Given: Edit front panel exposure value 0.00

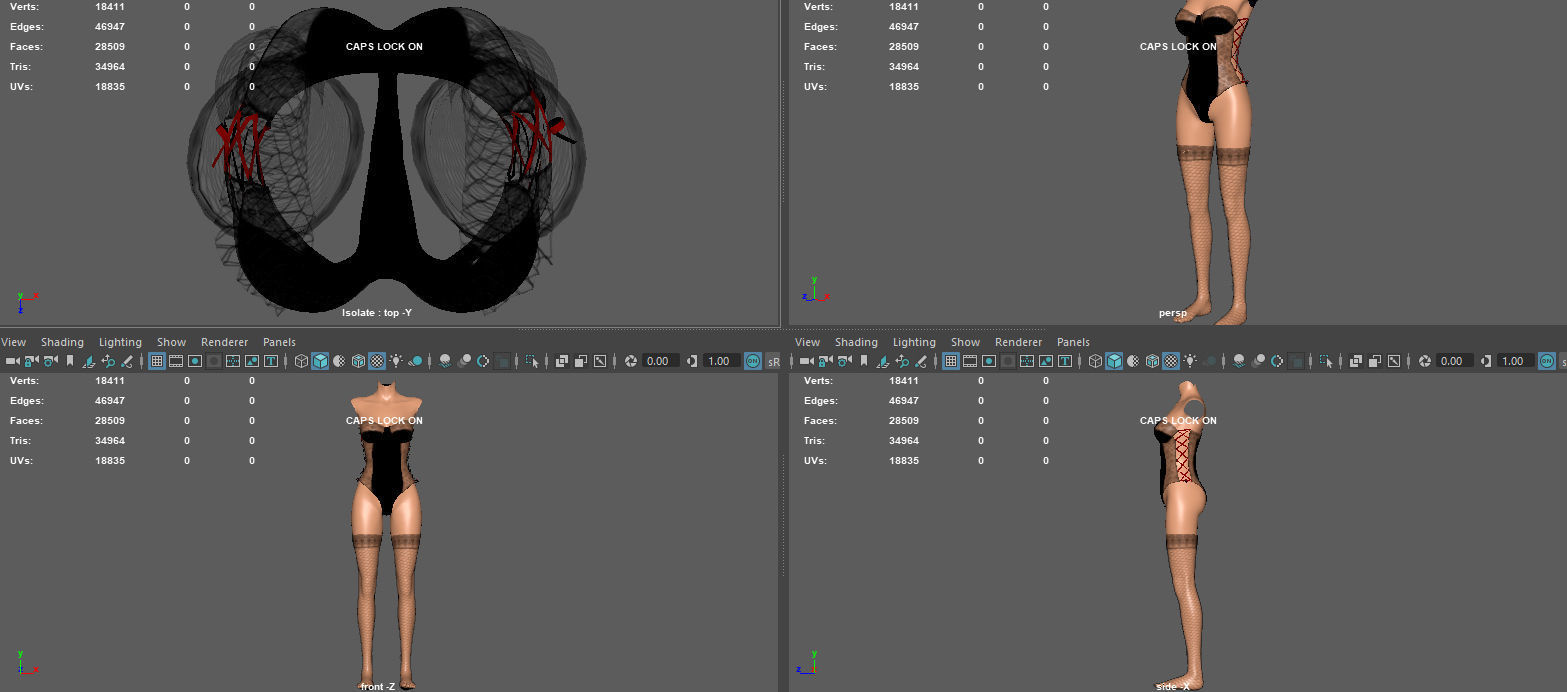Looking at the screenshot, I should (660, 361).
